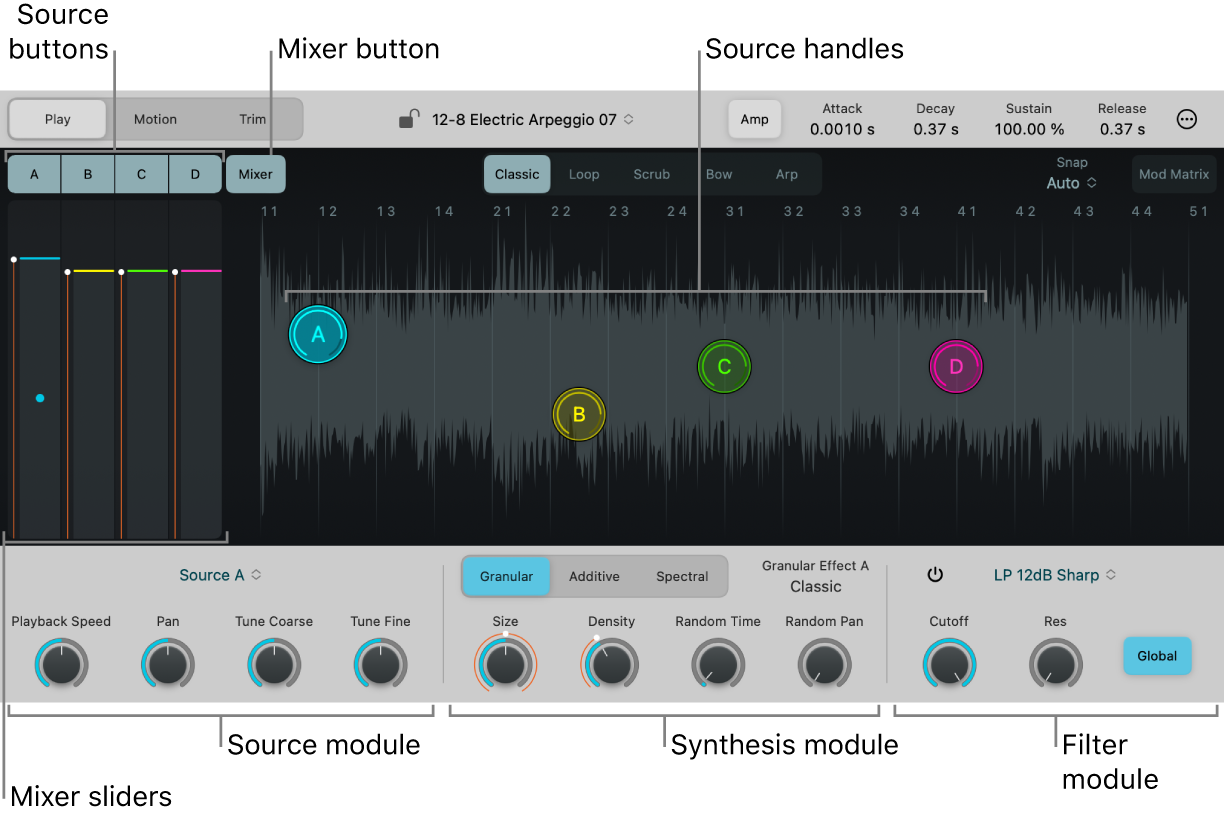
Task: Click the lock icon beside preset name
Action: pyautogui.click(x=408, y=120)
